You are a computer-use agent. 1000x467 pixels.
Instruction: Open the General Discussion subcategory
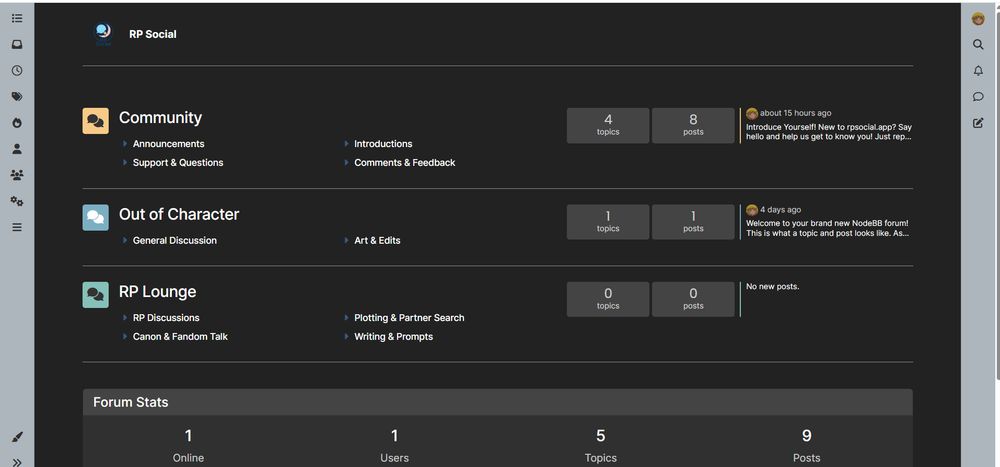(175, 241)
